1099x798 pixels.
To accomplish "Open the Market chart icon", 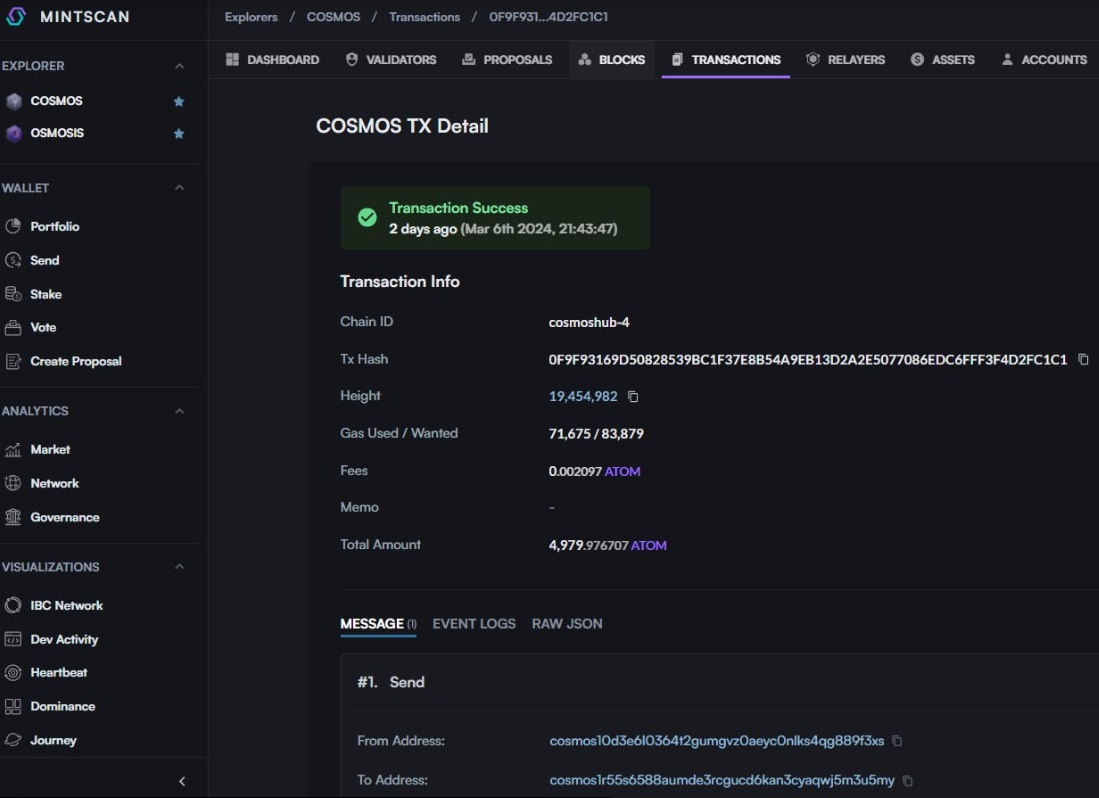I will 13,450.
